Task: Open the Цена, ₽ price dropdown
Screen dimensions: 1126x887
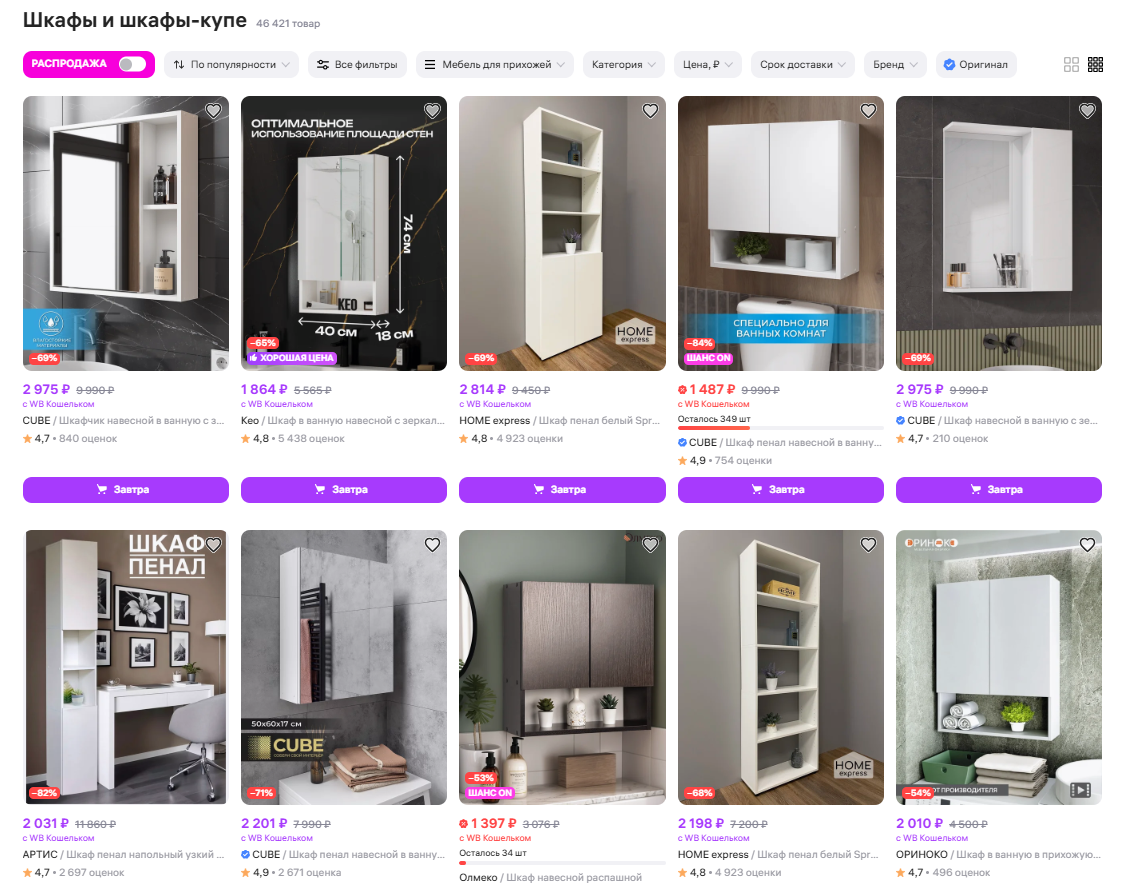Action: coord(708,65)
